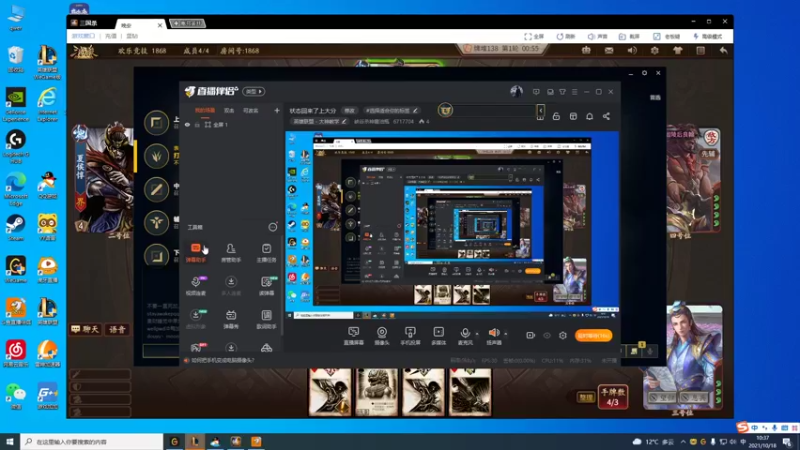Click 整理 sort cards button in game
Viewport: 800px width, 450px height.
pos(585,397)
